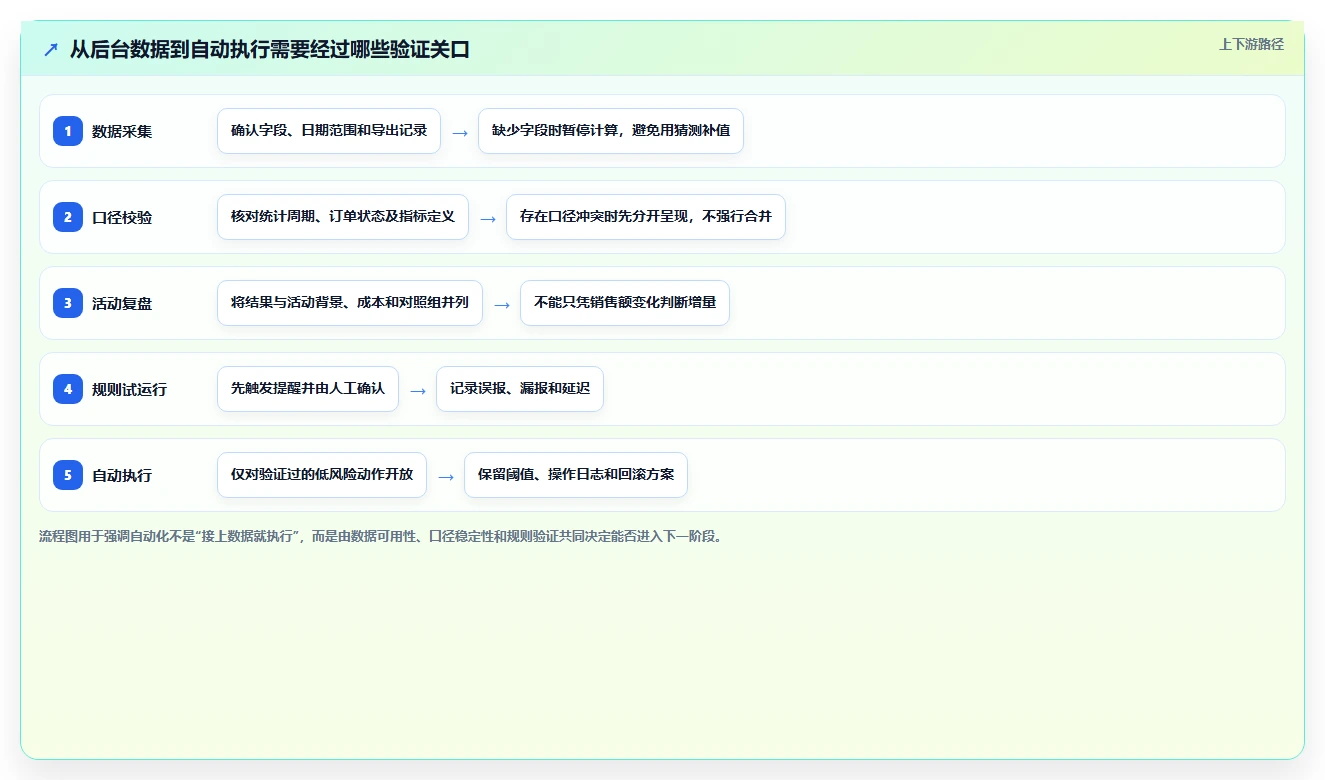Screen dimensions: 1325x780
Task: Click the 核对统计周期、订单状态及指标定义 box
Action: [343, 217]
